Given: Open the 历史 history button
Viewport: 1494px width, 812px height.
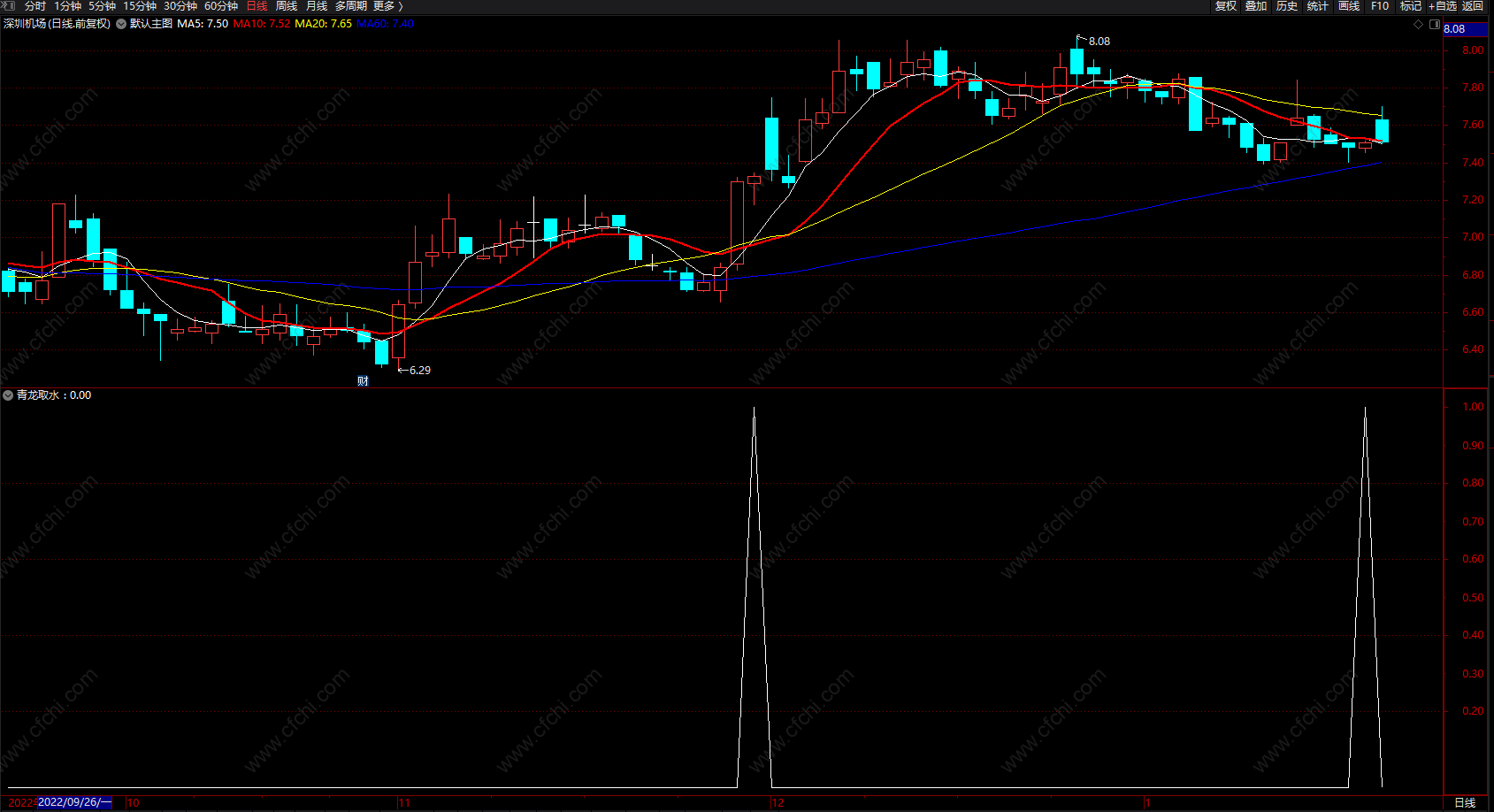Looking at the screenshot, I should click(1287, 6).
